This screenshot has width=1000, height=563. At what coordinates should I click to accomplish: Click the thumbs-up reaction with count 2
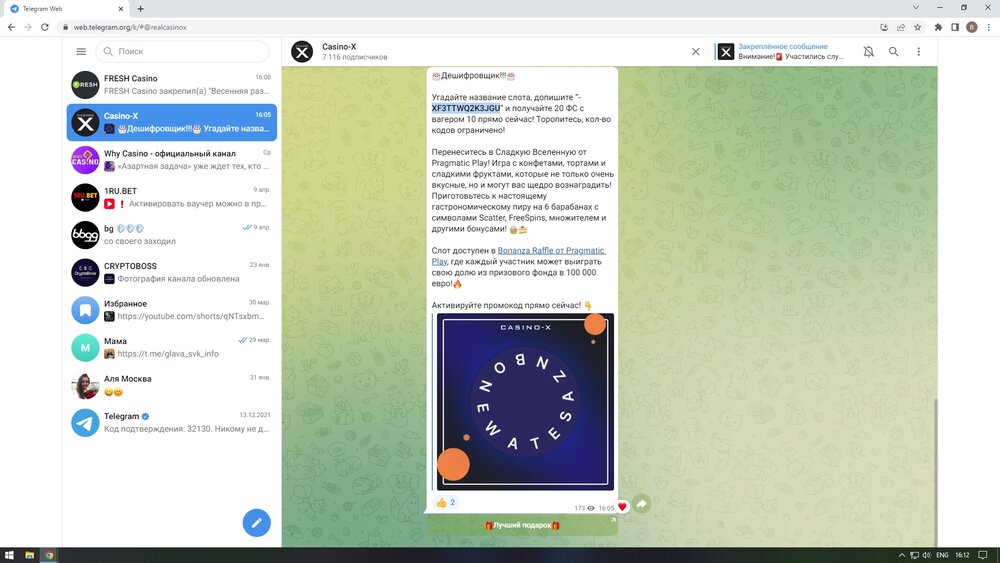pos(446,502)
